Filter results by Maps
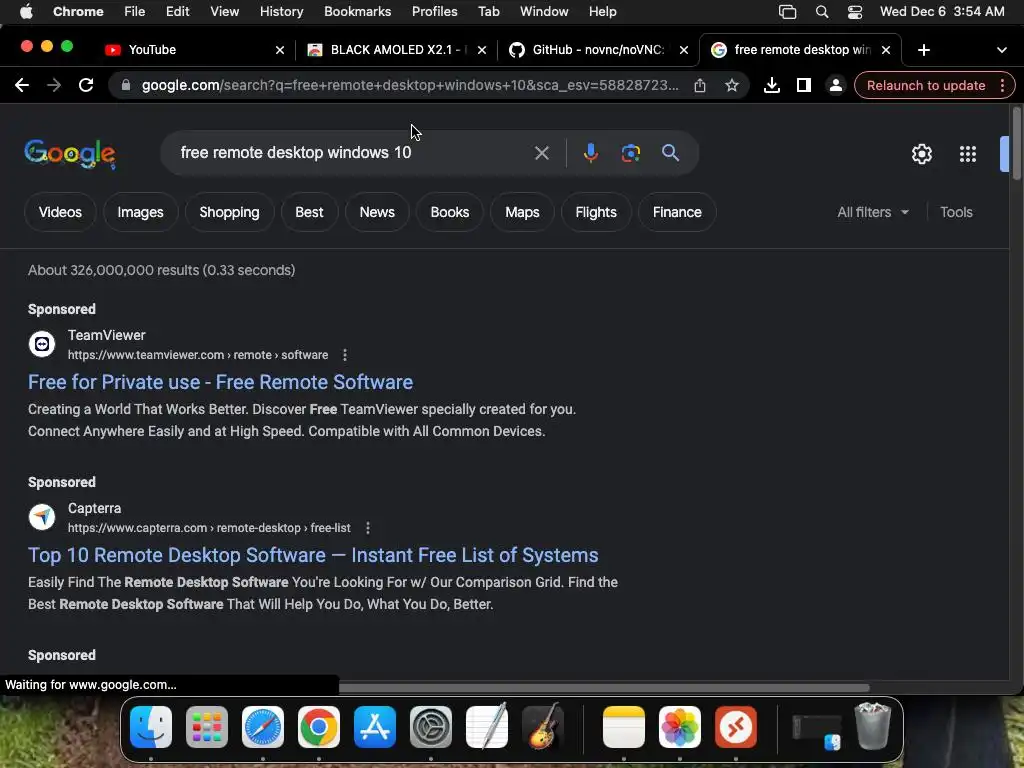Image resolution: width=1024 pixels, height=768 pixels. click(522, 212)
